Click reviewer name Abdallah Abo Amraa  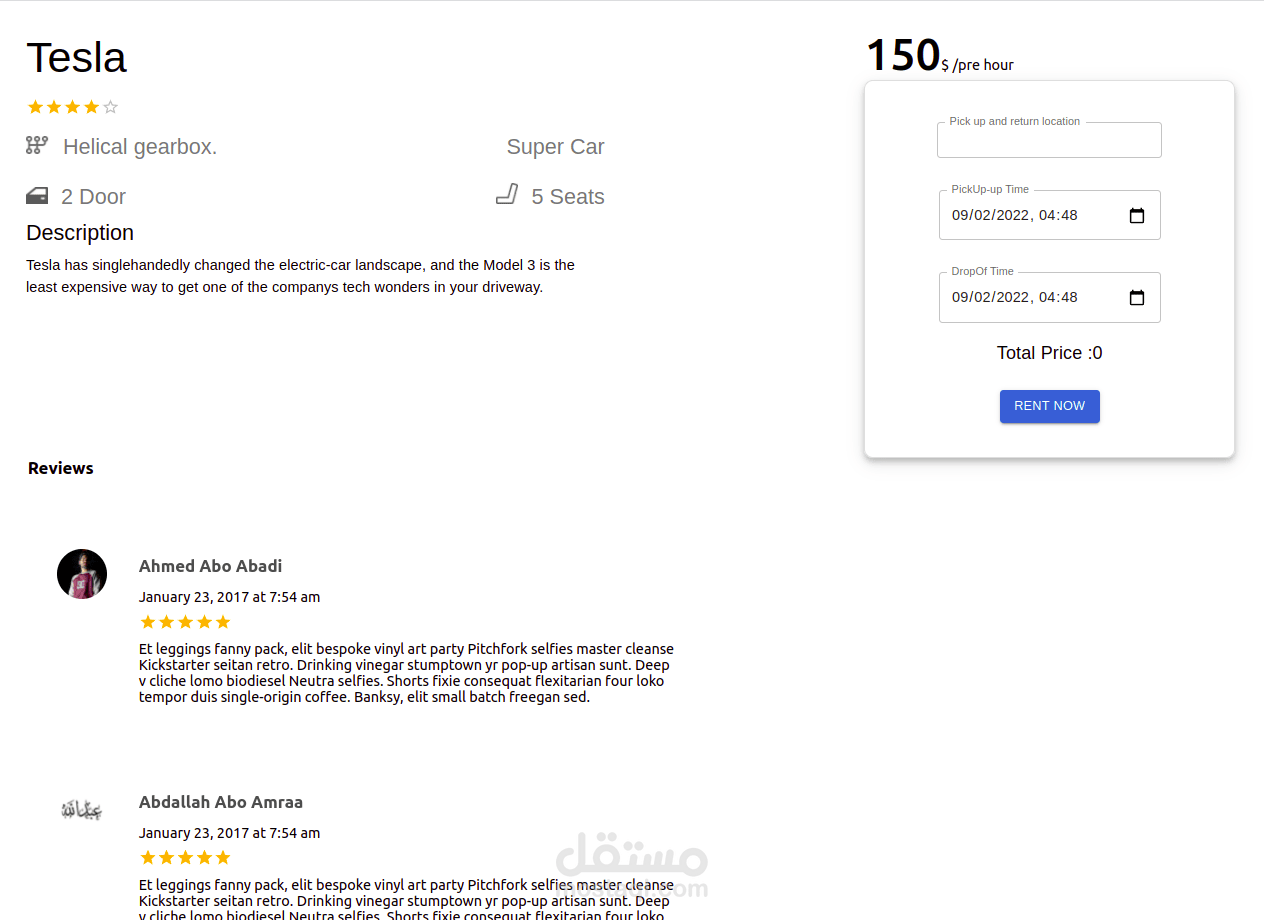click(220, 802)
